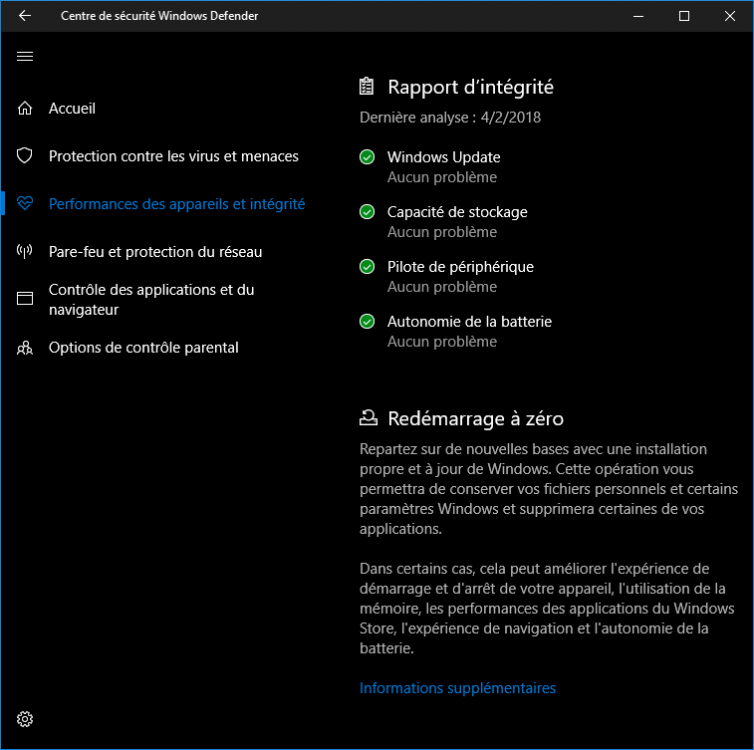
Task: Open Contrôle des applications et du navigateur
Action: [151, 300]
